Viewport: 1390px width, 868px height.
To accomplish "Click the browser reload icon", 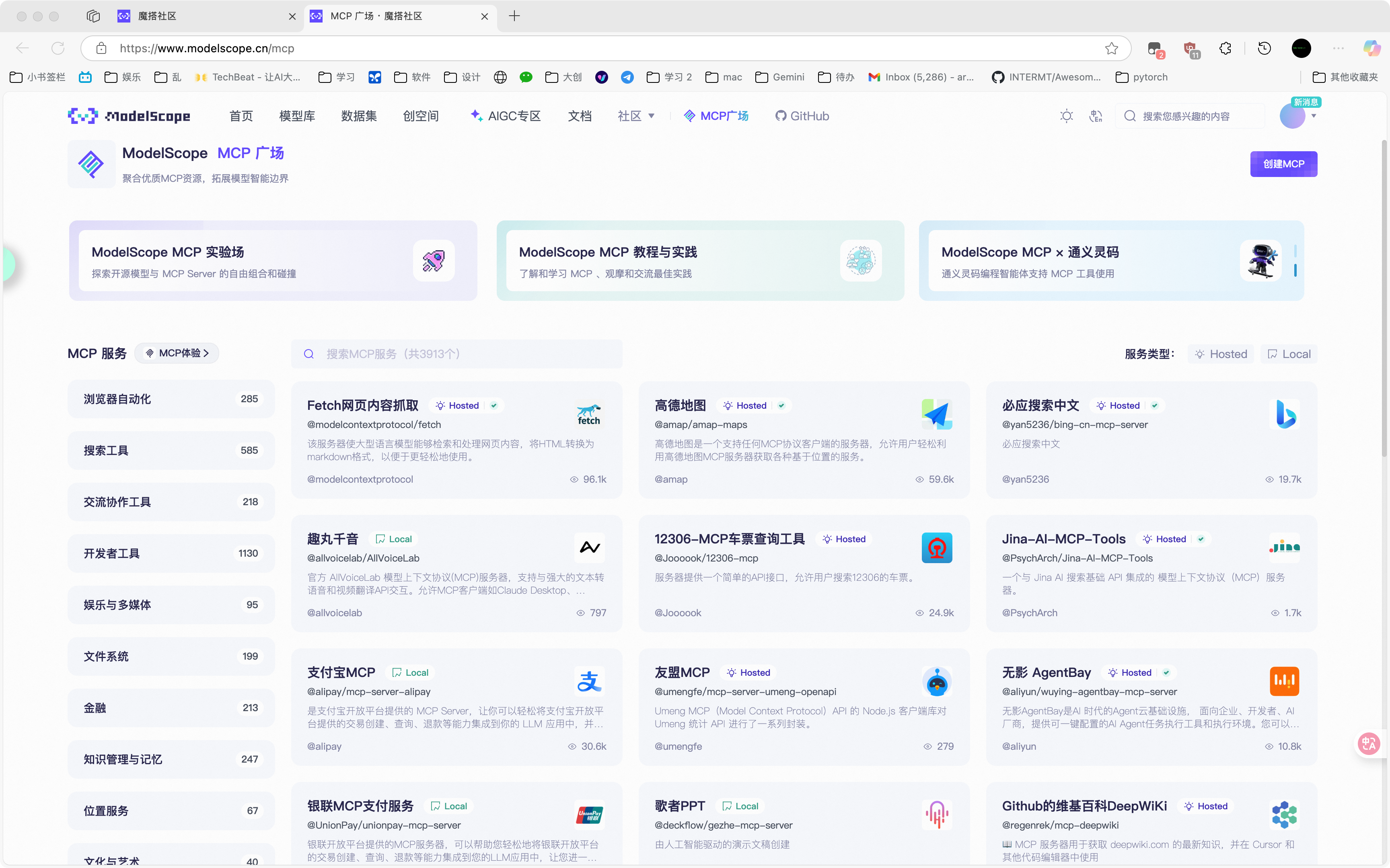I will click(58, 48).
